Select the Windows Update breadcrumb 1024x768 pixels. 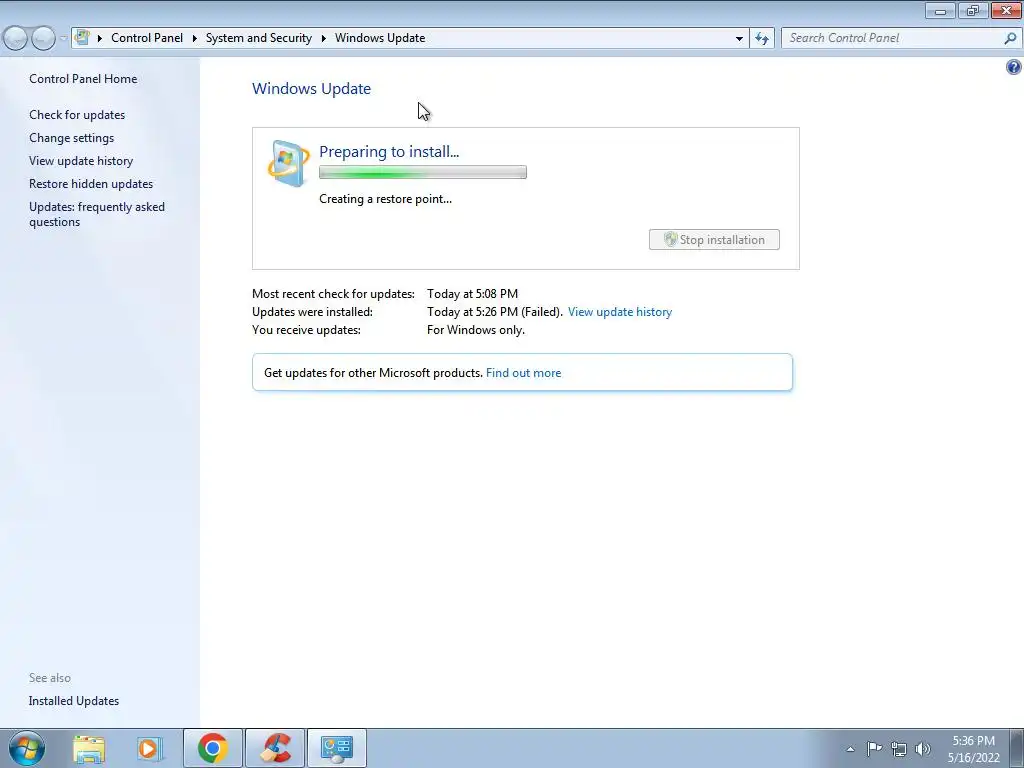coord(380,38)
